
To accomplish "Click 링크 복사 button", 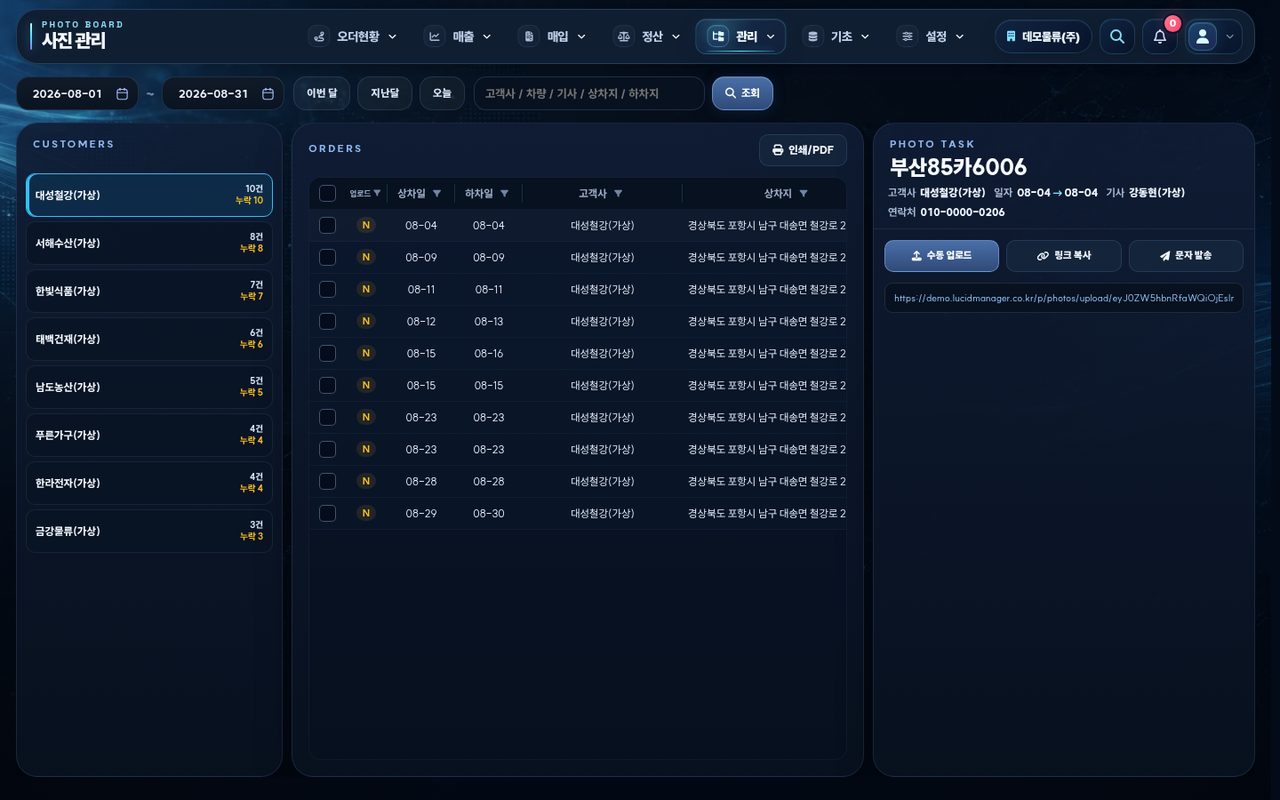I will point(1064,256).
